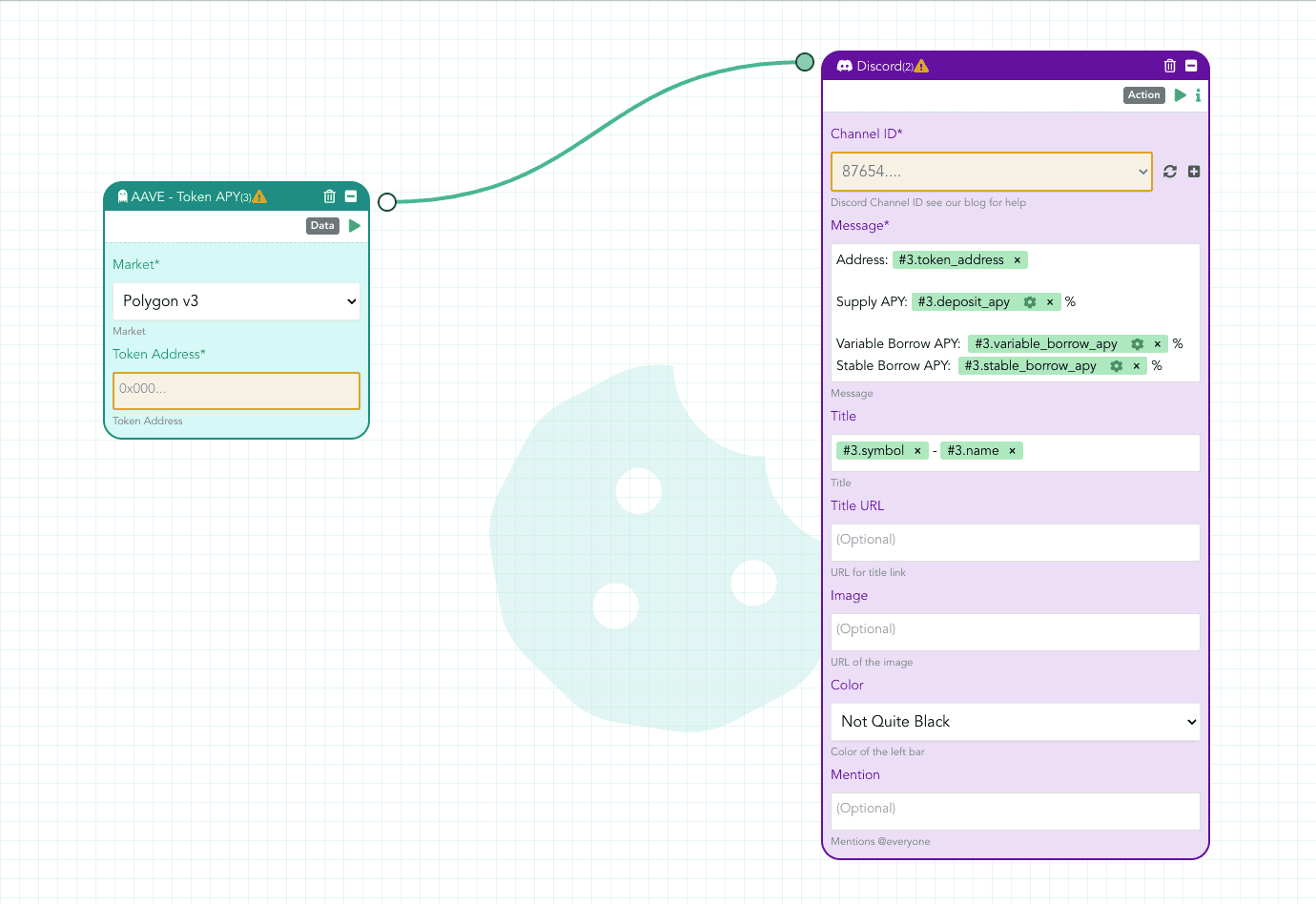Click the 'AAVE - Token APY' node title
Screen dimensions: 1316x904
(186, 196)
